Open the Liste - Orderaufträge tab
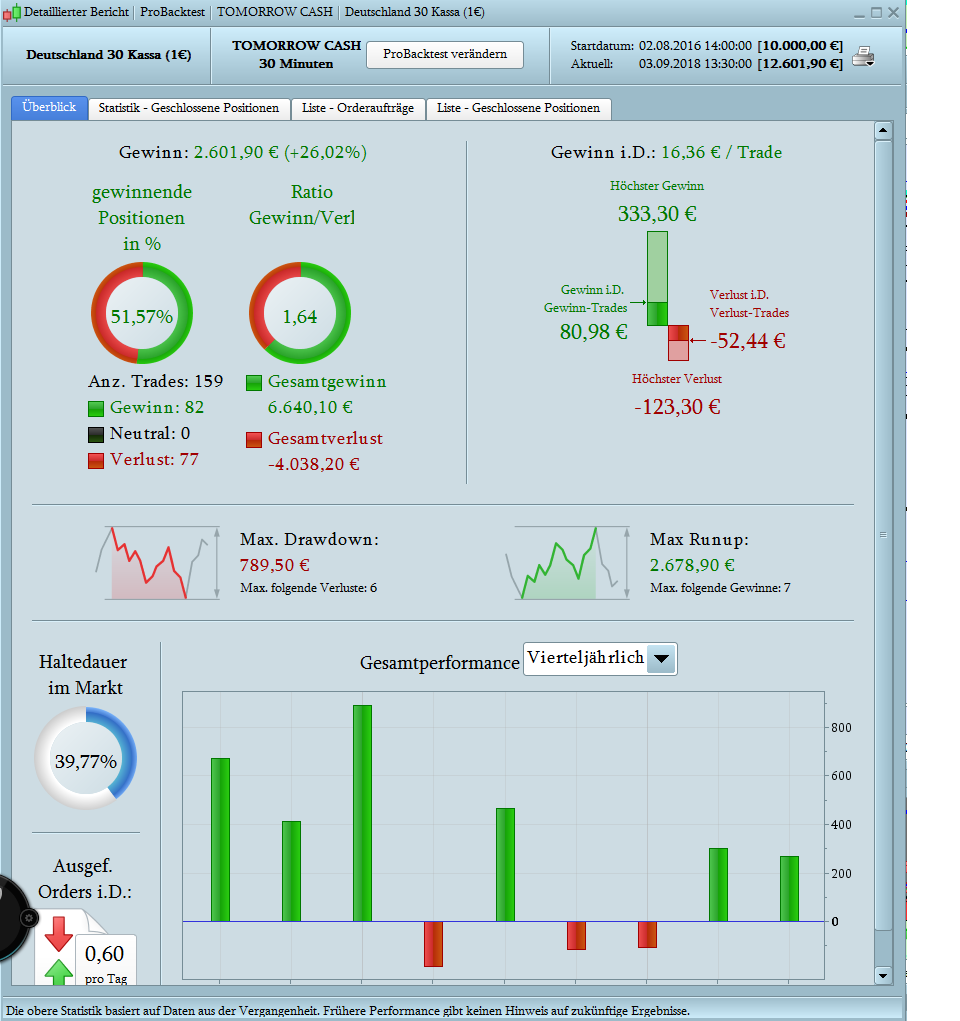 (x=358, y=109)
